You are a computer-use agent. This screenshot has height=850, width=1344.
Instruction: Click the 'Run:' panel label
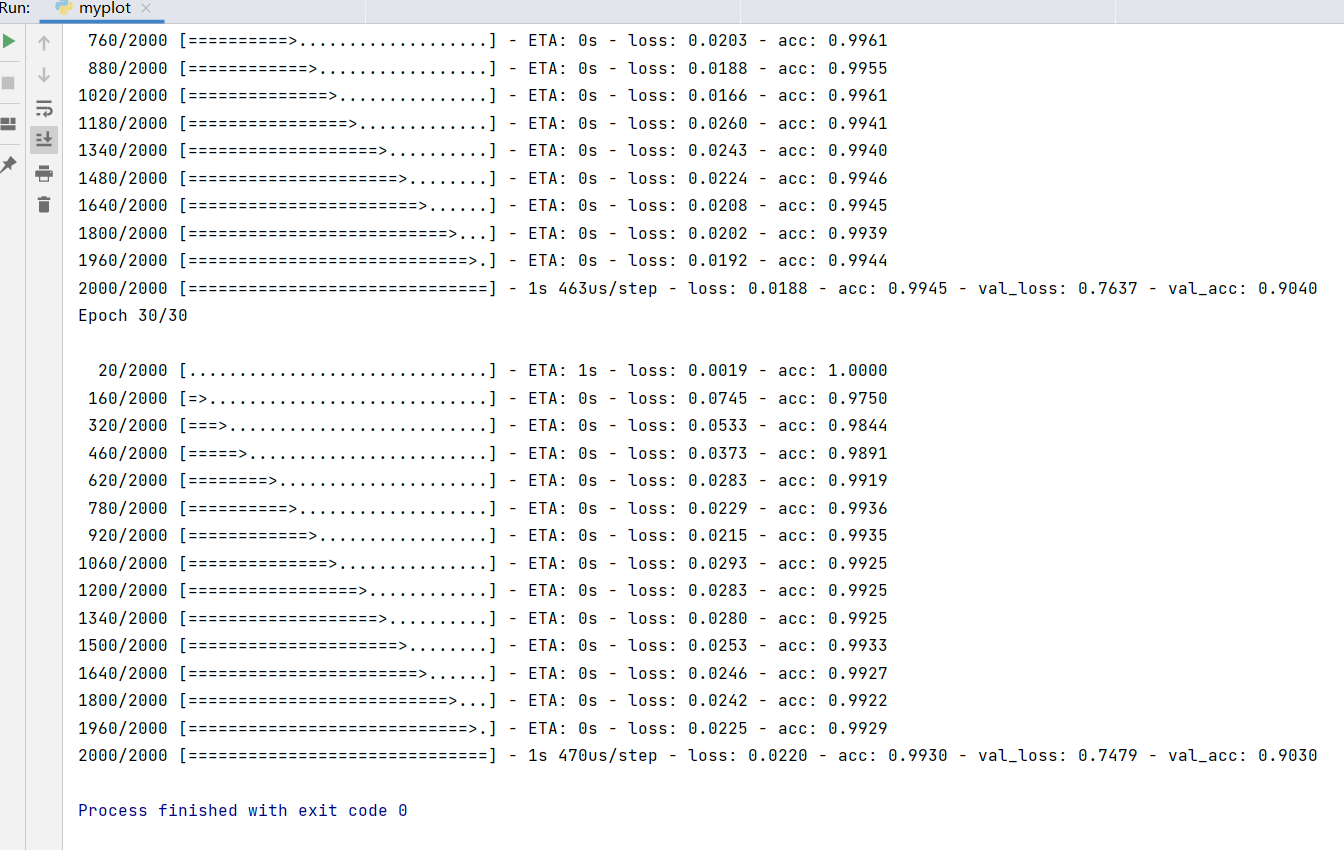[14, 9]
